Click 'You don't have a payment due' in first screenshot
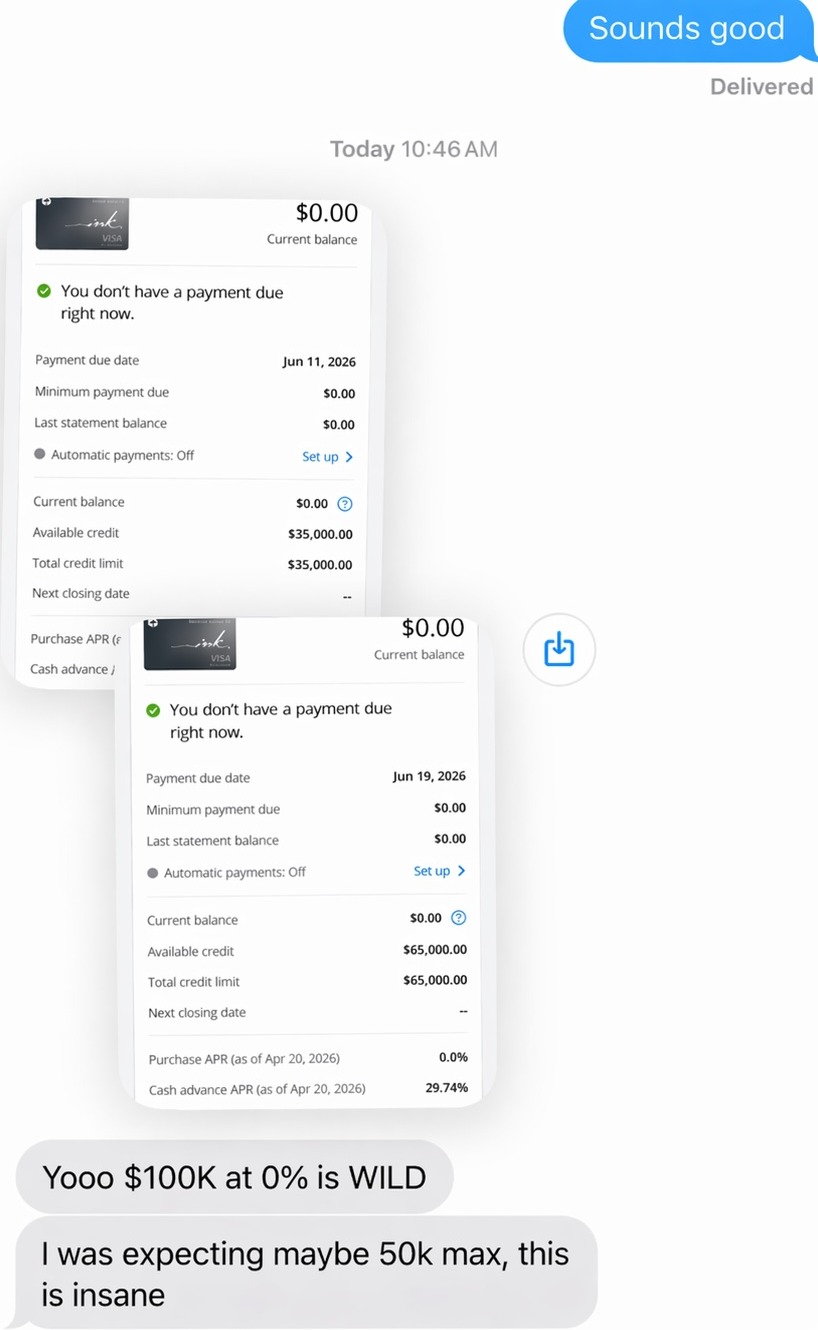The image size is (818, 1330). (x=172, y=292)
